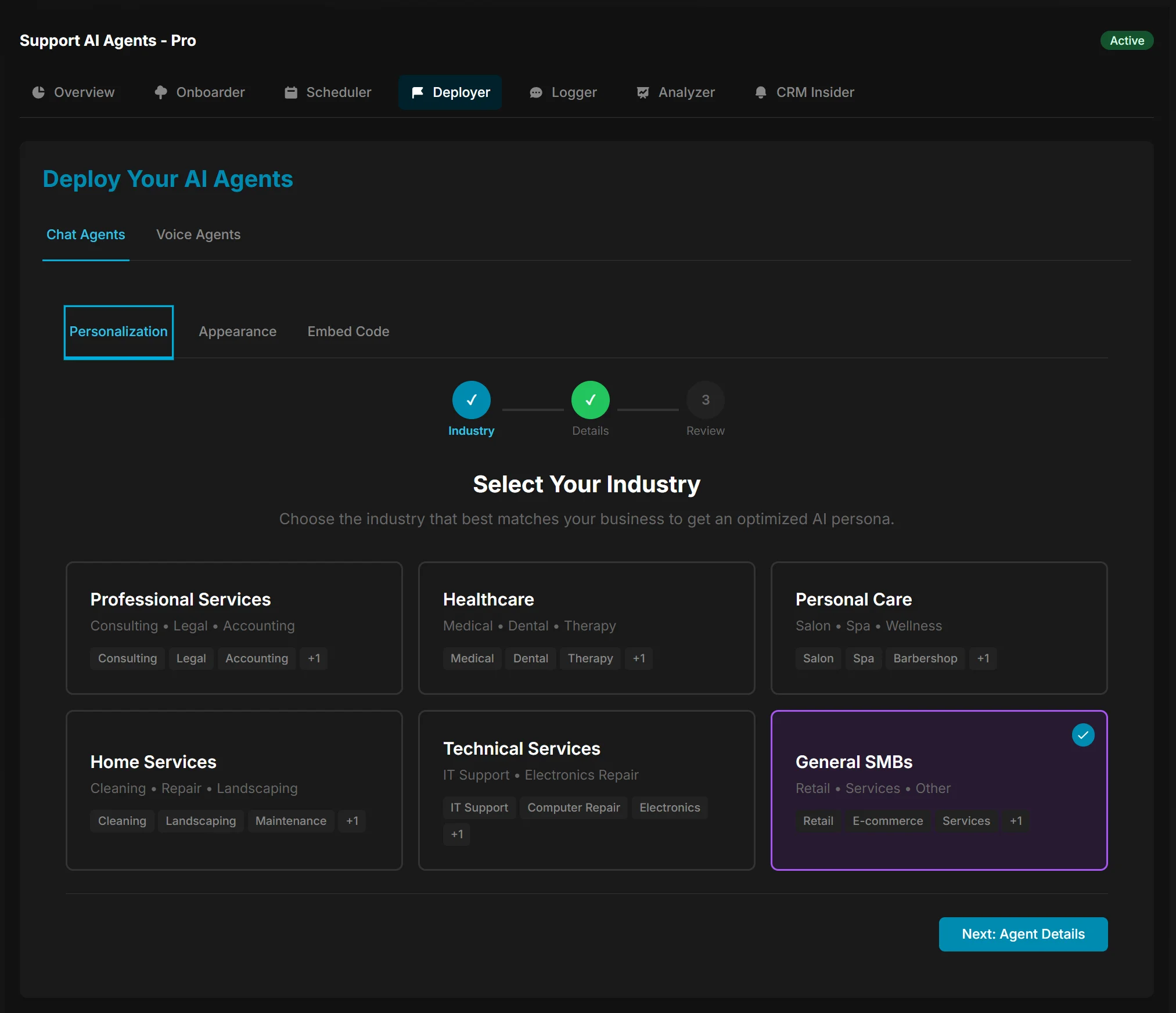
Task: Switch to the Voice Agents tab
Action: pos(198,235)
